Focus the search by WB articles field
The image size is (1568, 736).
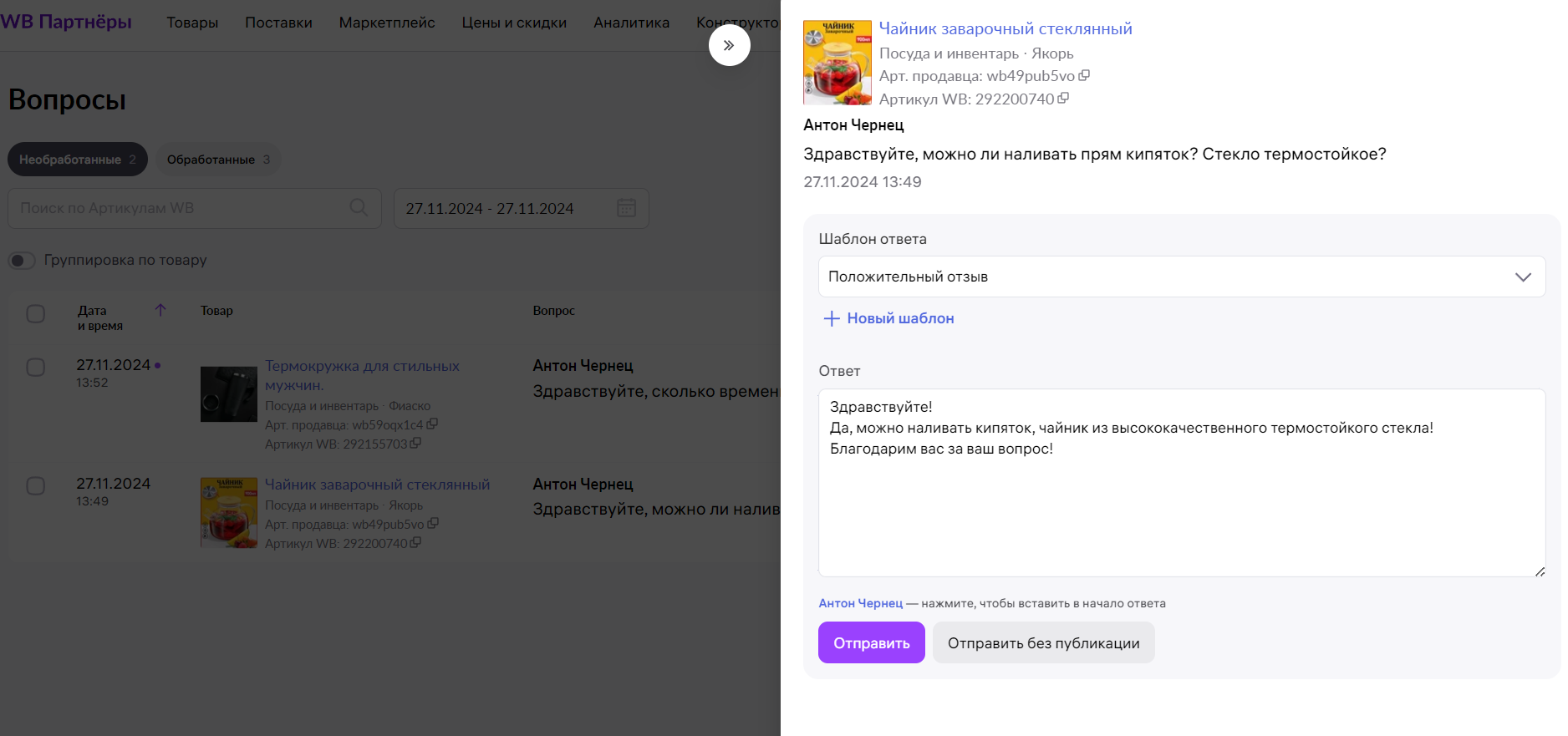coord(195,208)
